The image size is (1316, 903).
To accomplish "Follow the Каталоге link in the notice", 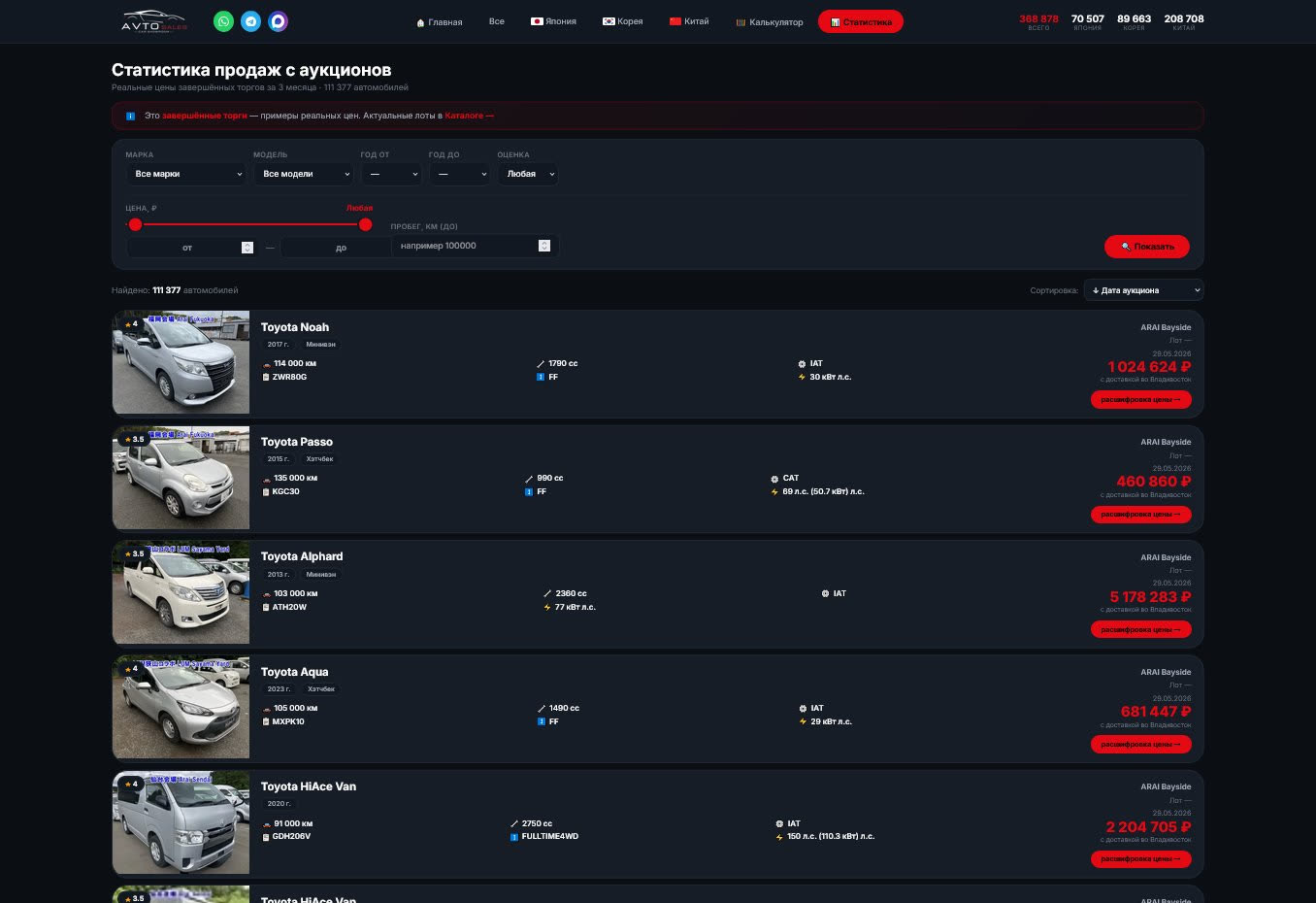I will point(469,116).
